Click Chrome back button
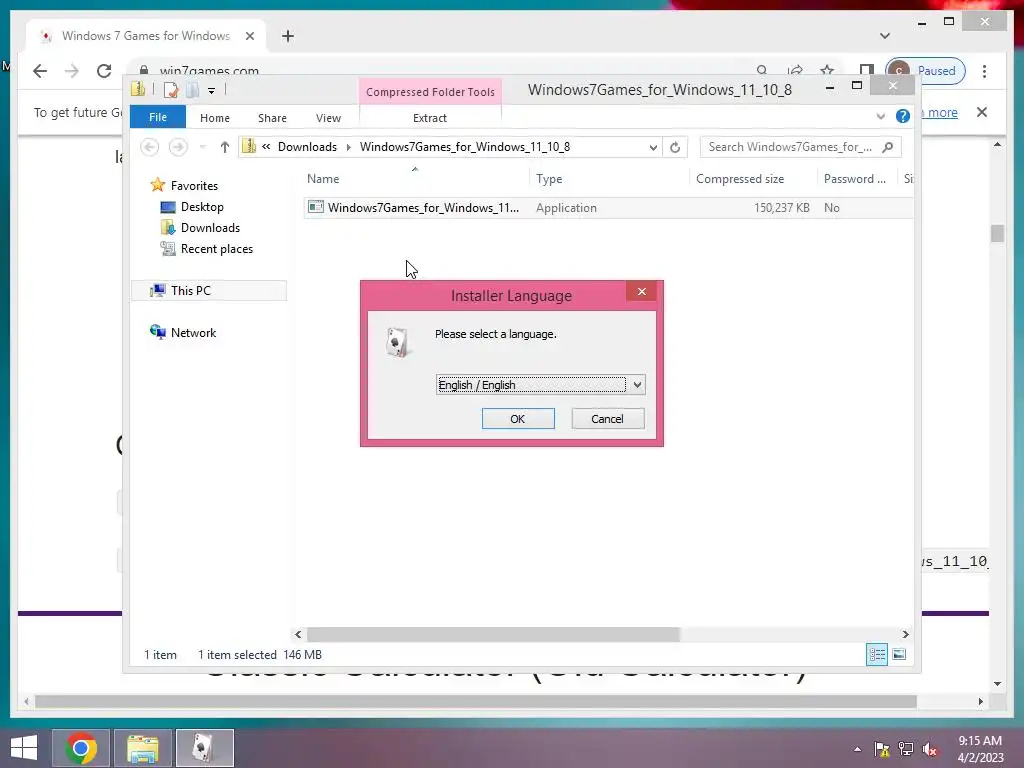This screenshot has height=768, width=1024. point(40,71)
